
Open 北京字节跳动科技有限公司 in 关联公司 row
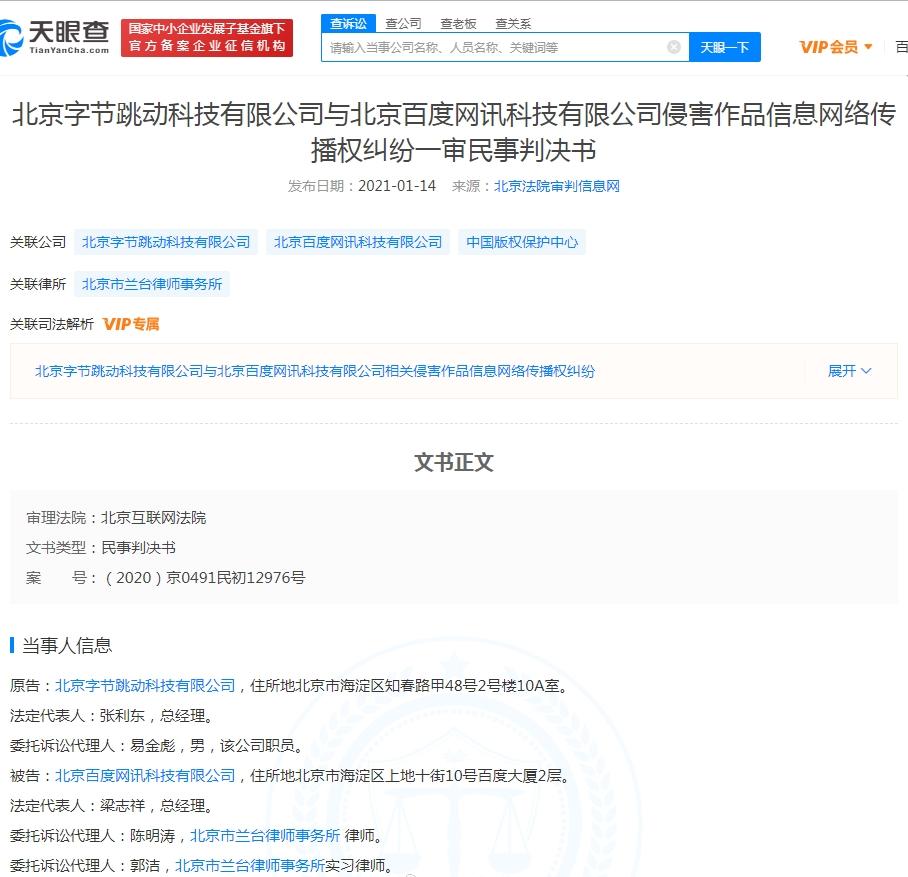pyautogui.click(x=165, y=241)
